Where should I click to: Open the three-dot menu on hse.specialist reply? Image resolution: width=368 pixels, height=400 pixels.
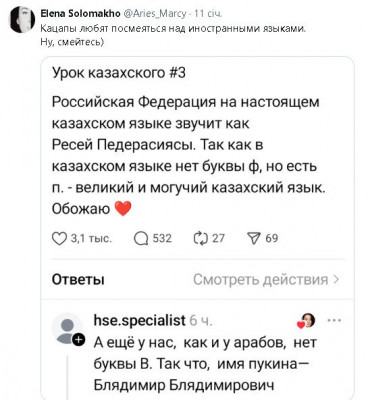pos(334,320)
